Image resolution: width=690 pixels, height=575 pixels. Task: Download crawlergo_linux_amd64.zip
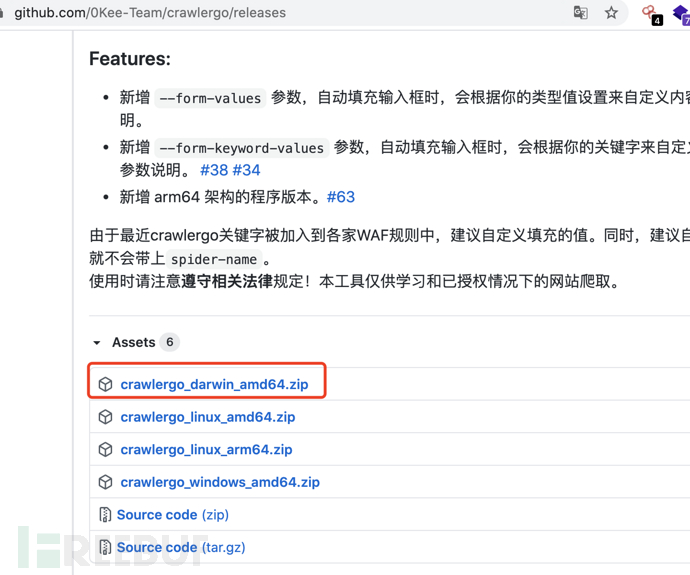[x=207, y=417]
